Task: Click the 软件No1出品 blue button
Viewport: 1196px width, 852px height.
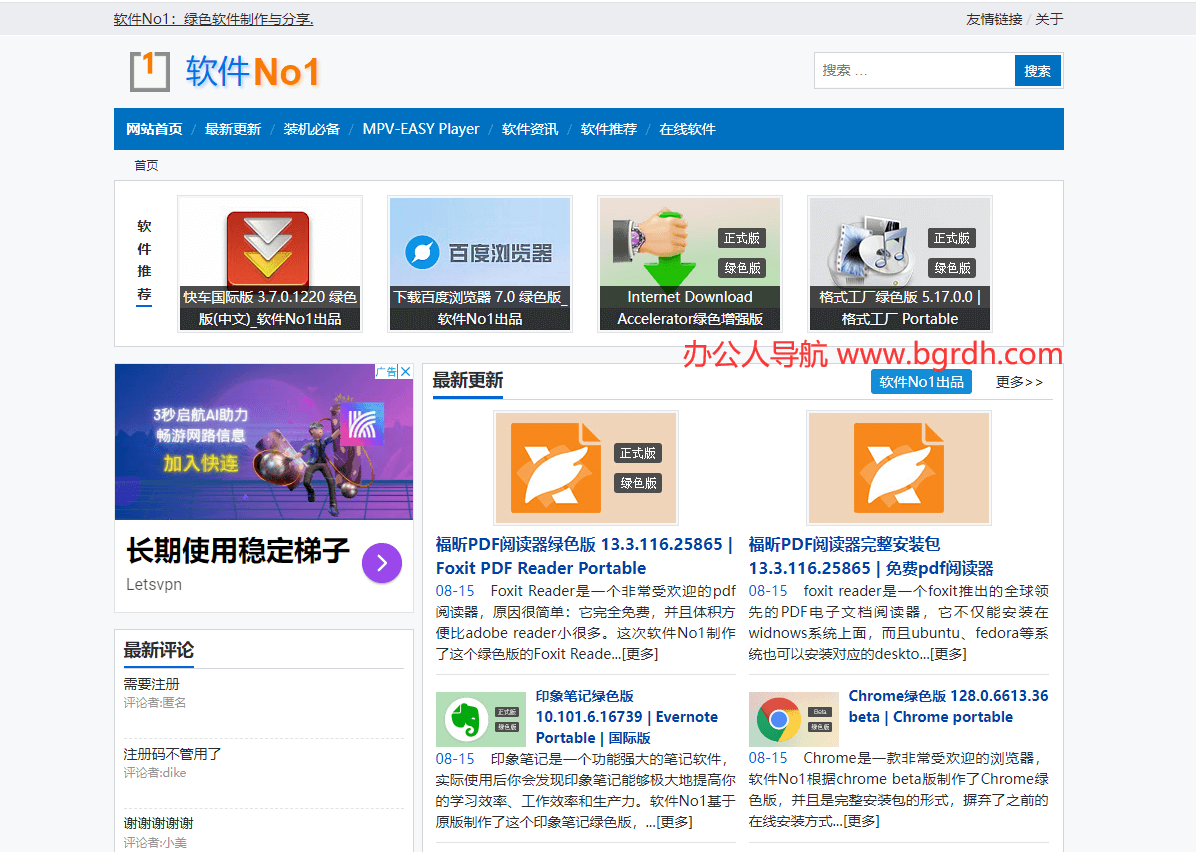Action: pos(921,382)
